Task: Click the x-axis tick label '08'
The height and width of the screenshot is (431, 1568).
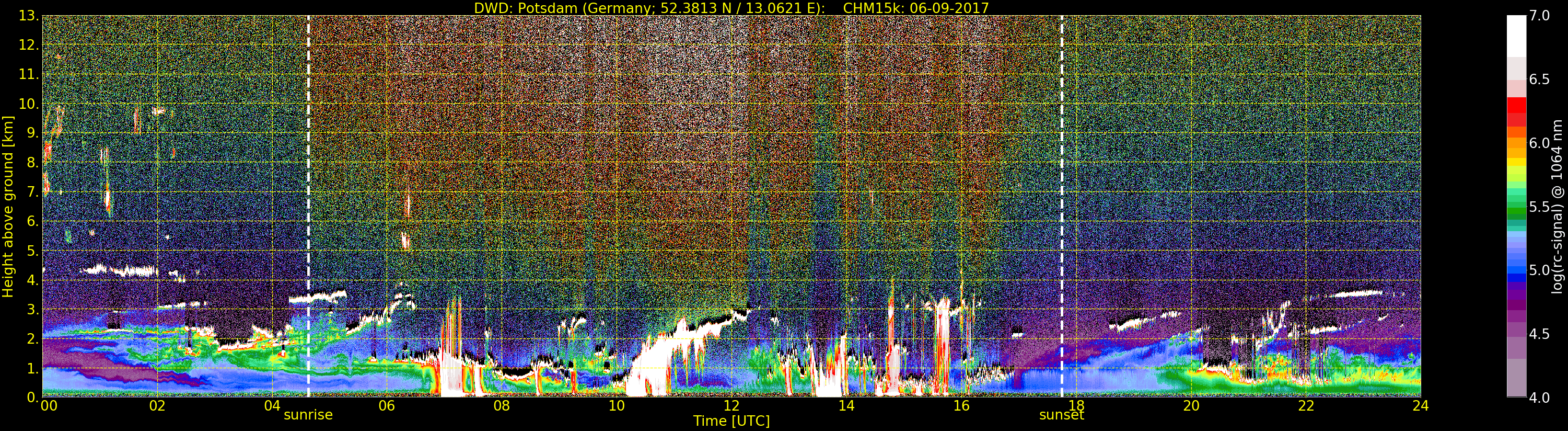Action: 502,406
